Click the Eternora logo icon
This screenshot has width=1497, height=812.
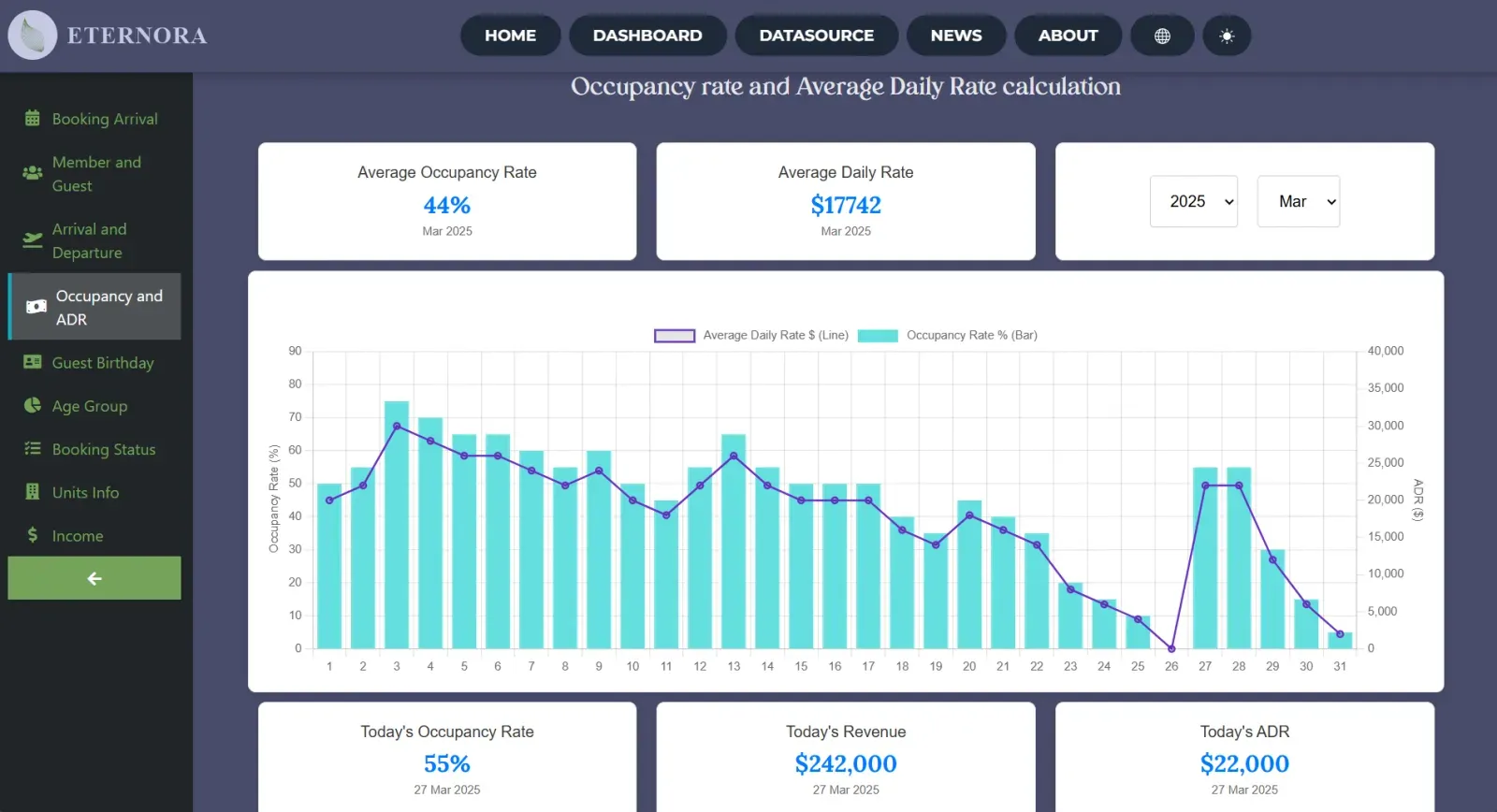point(33,36)
